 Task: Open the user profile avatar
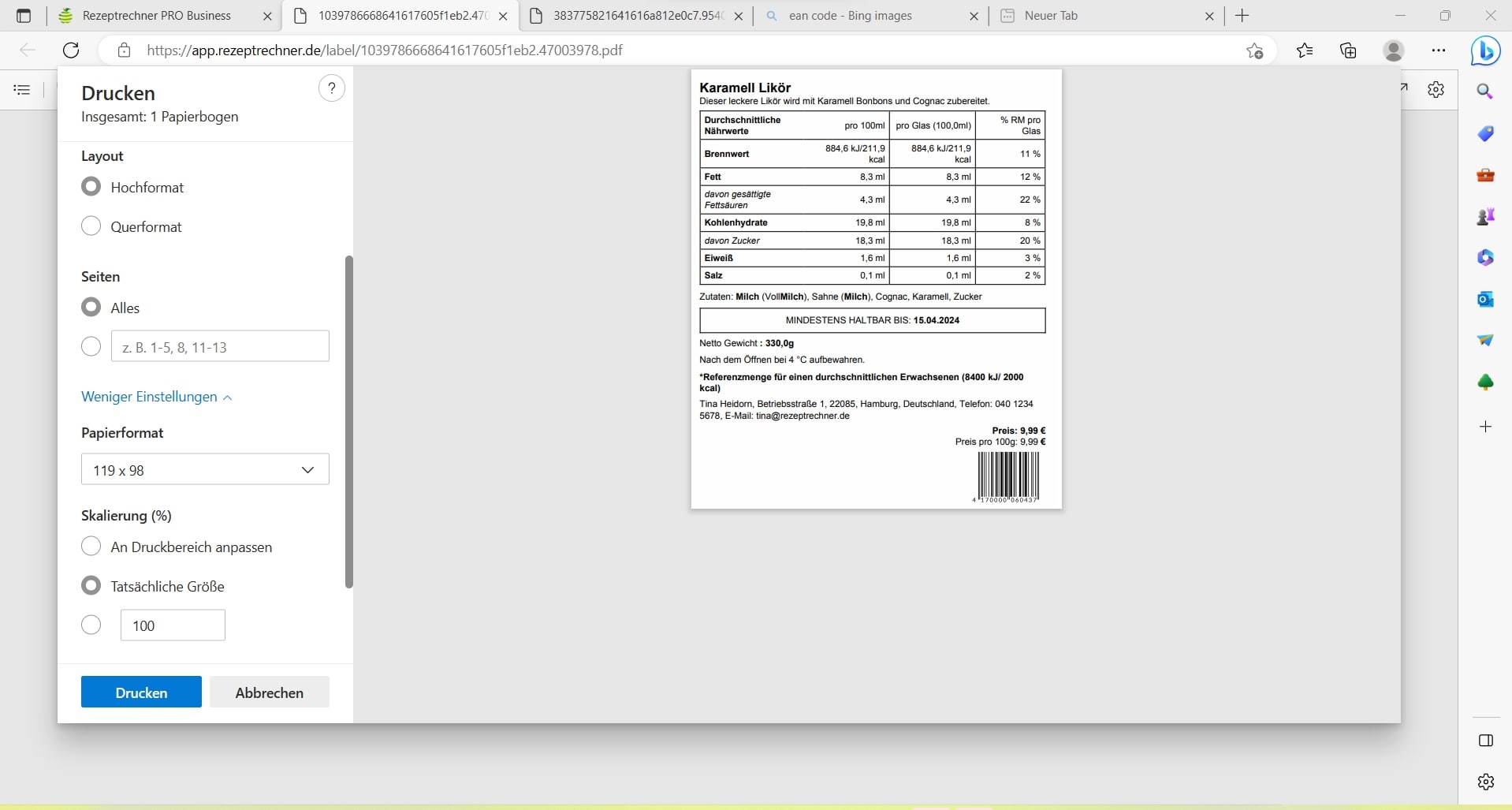tap(1394, 50)
